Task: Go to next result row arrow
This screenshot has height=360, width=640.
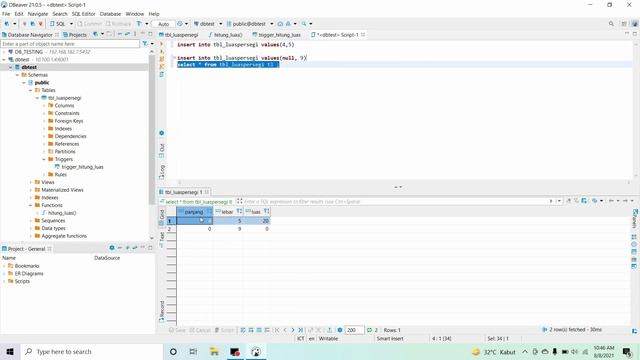Action: [x=293, y=330]
